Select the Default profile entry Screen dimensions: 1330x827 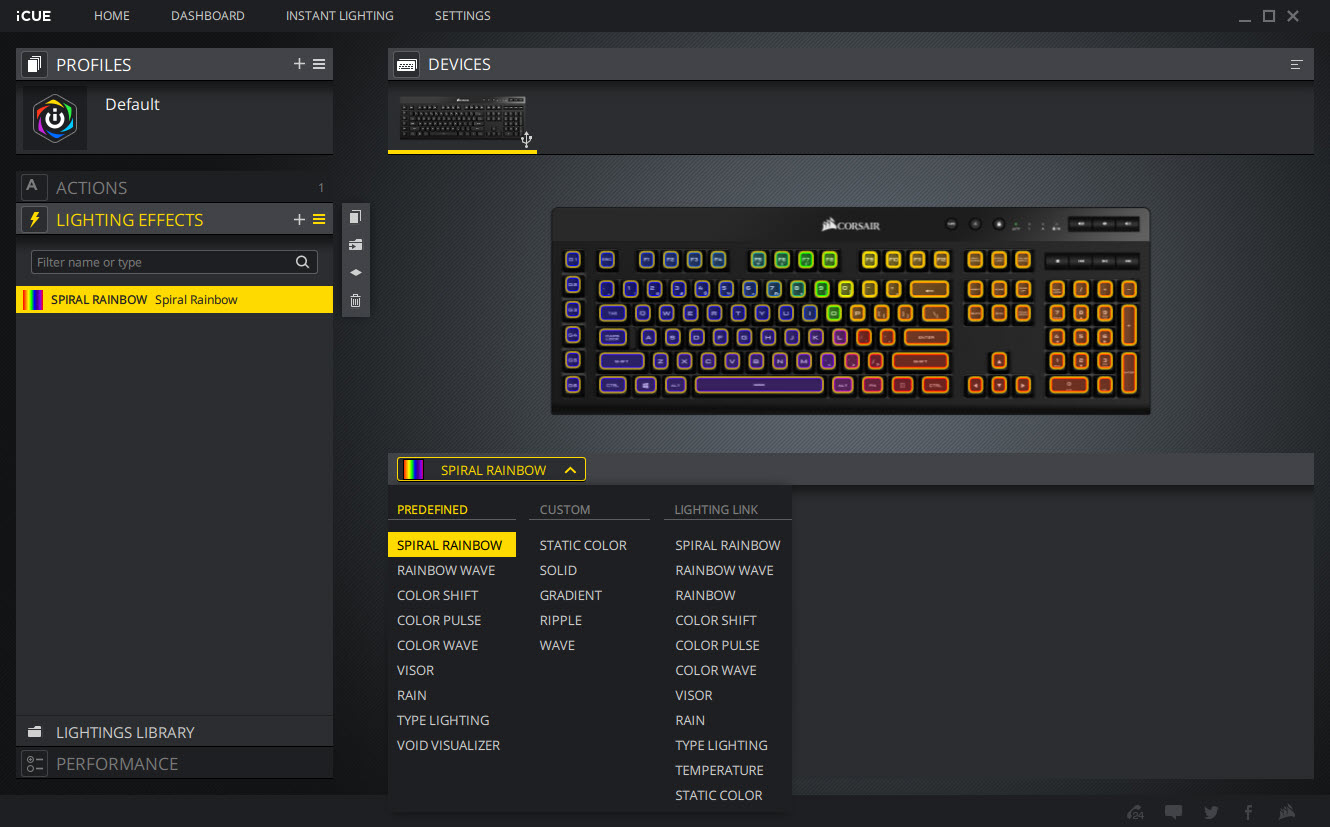(174, 118)
